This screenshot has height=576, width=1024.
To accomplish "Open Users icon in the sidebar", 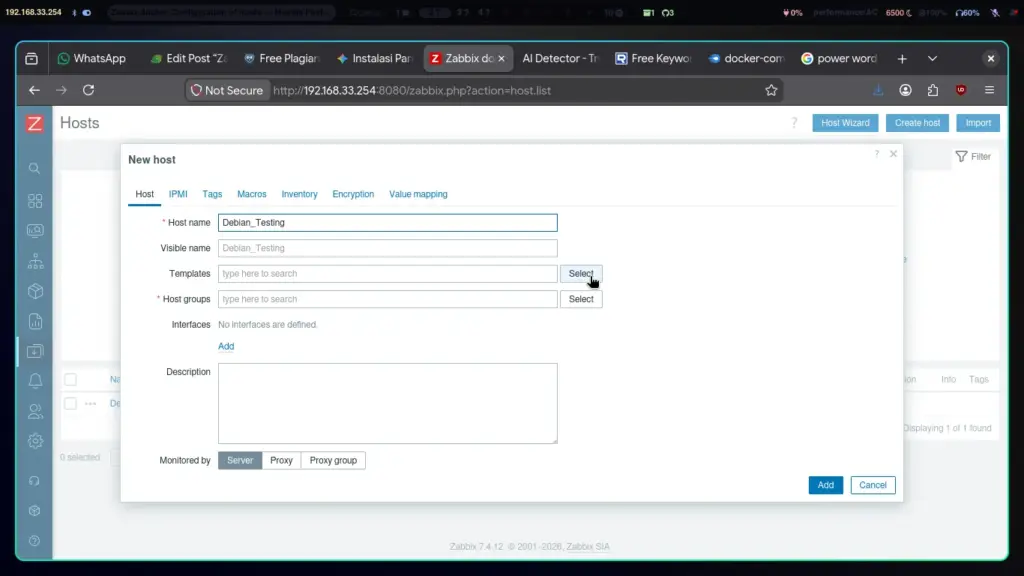I will pos(35,411).
